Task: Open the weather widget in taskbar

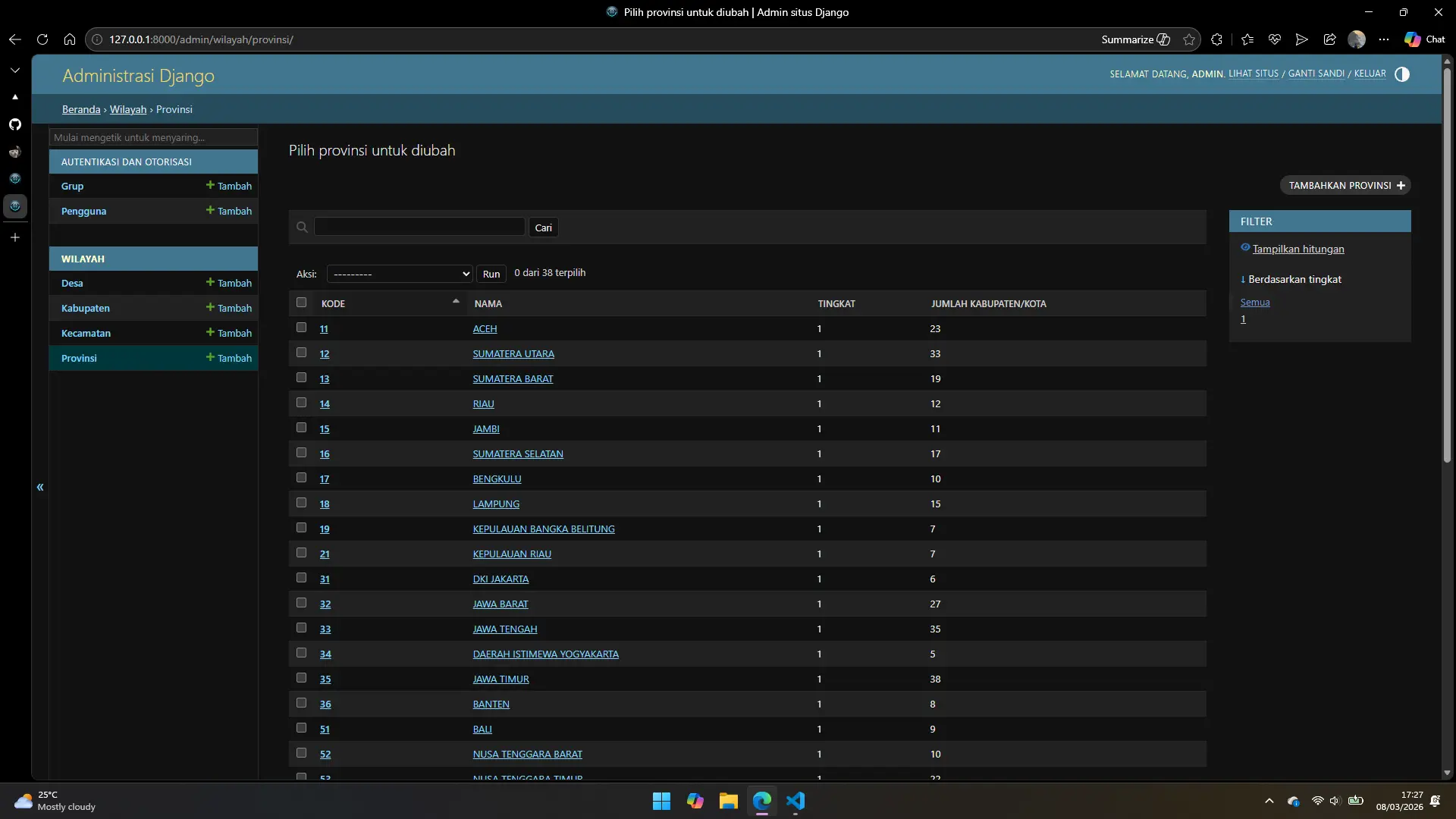Action: [55, 801]
